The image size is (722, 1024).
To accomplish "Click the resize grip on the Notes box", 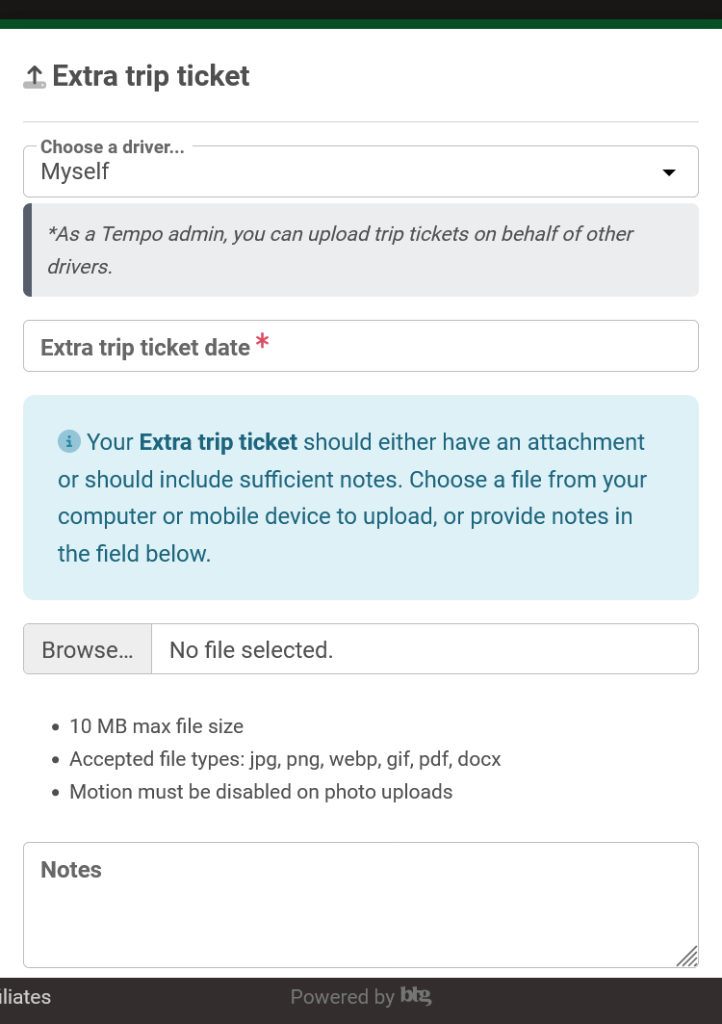I will point(687,956).
